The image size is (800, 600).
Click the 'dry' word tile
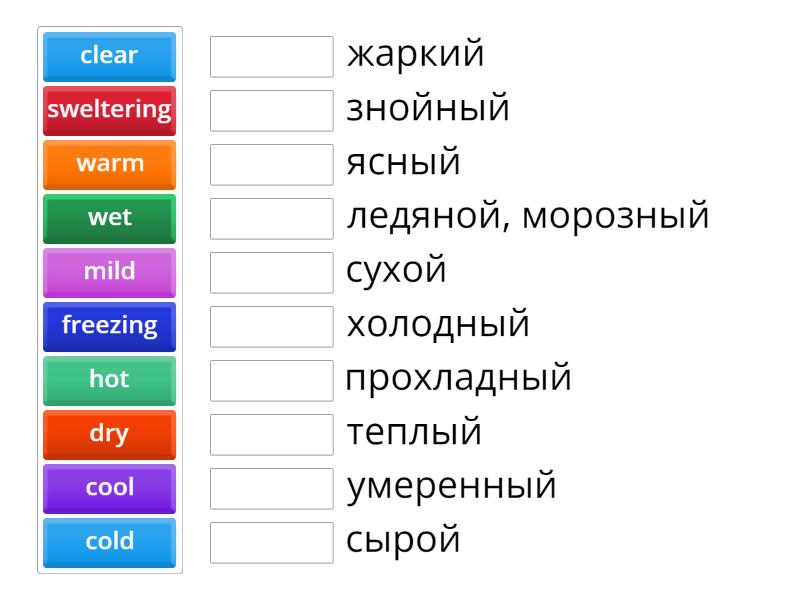pyautogui.click(x=109, y=433)
